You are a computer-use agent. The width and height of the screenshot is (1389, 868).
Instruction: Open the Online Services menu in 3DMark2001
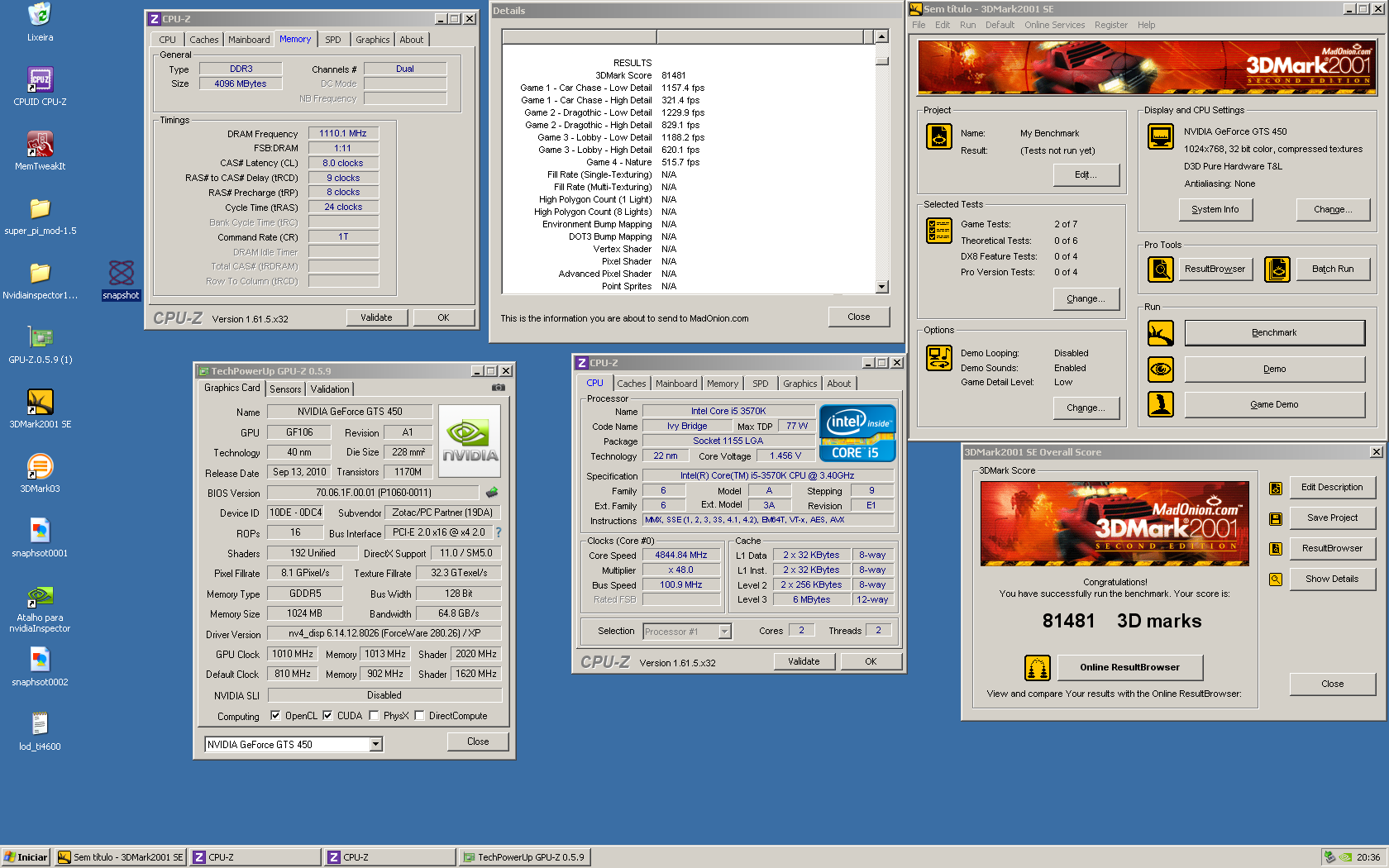[1054, 25]
